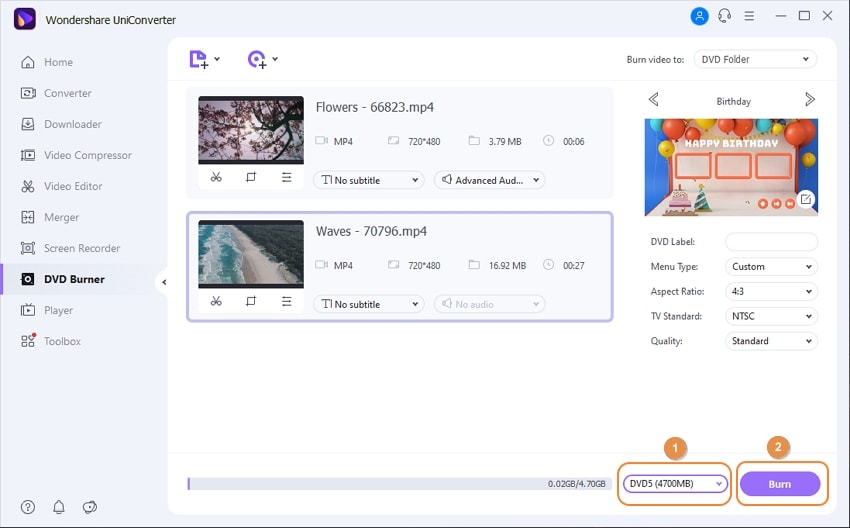The height and width of the screenshot is (528, 850).
Task: Click the Load DVD disc icon
Action: 257,59
